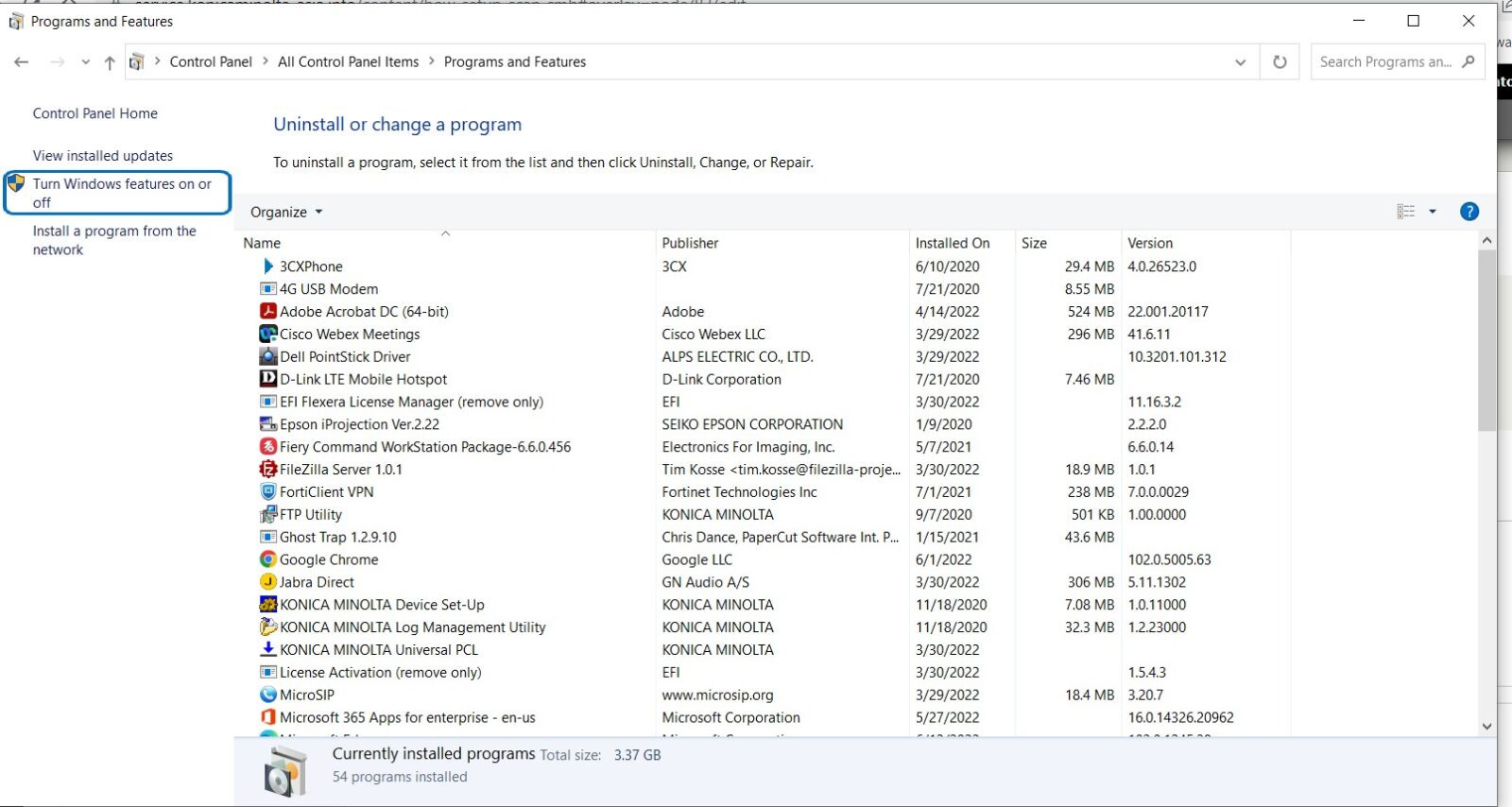Click the scroll down arrow of program list
This screenshot has width=1512, height=807.
[1486, 726]
